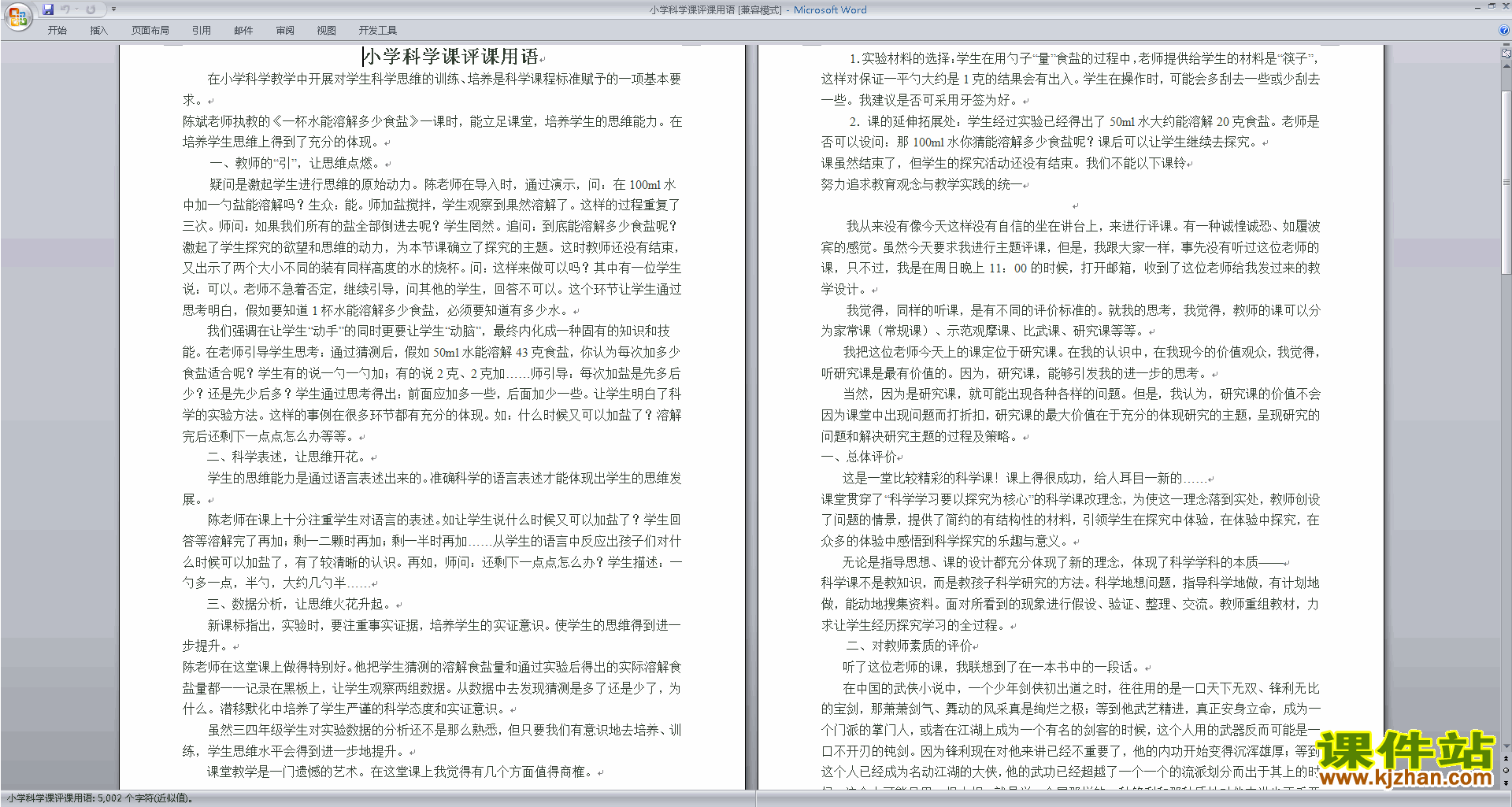
Task: Close the Word window
Action: pos(1505,6)
